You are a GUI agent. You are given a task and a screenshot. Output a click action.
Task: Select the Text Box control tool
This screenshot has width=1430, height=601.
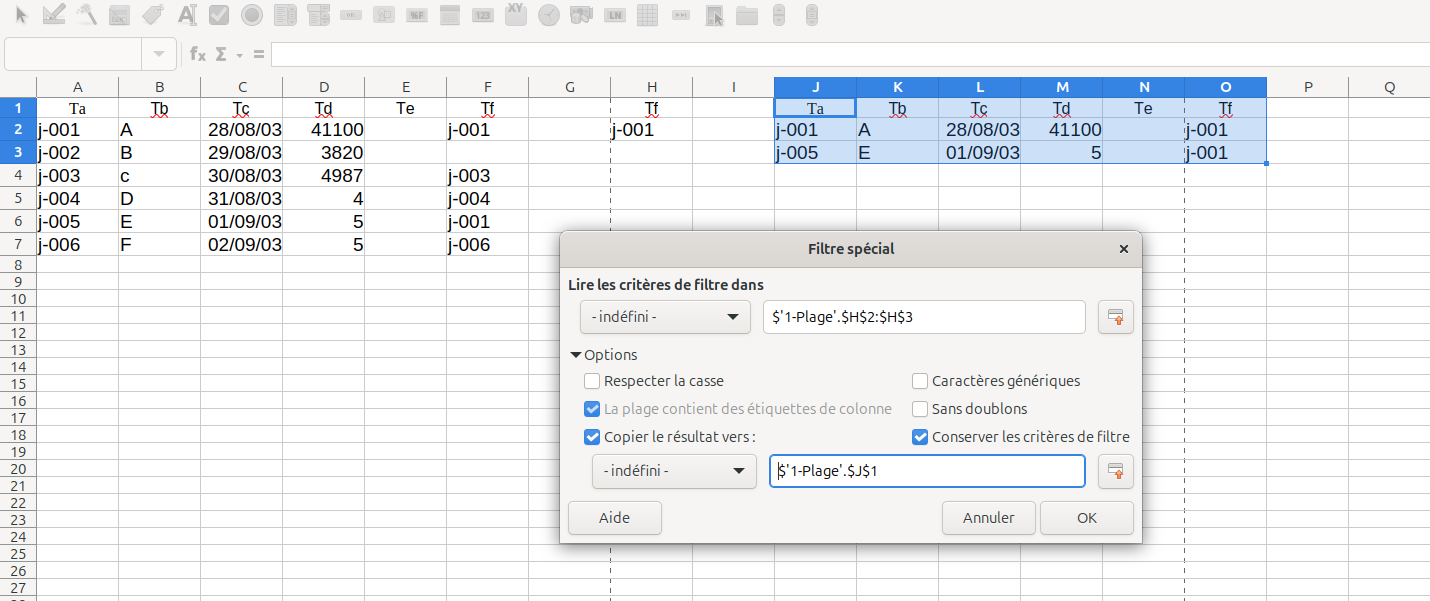click(186, 15)
